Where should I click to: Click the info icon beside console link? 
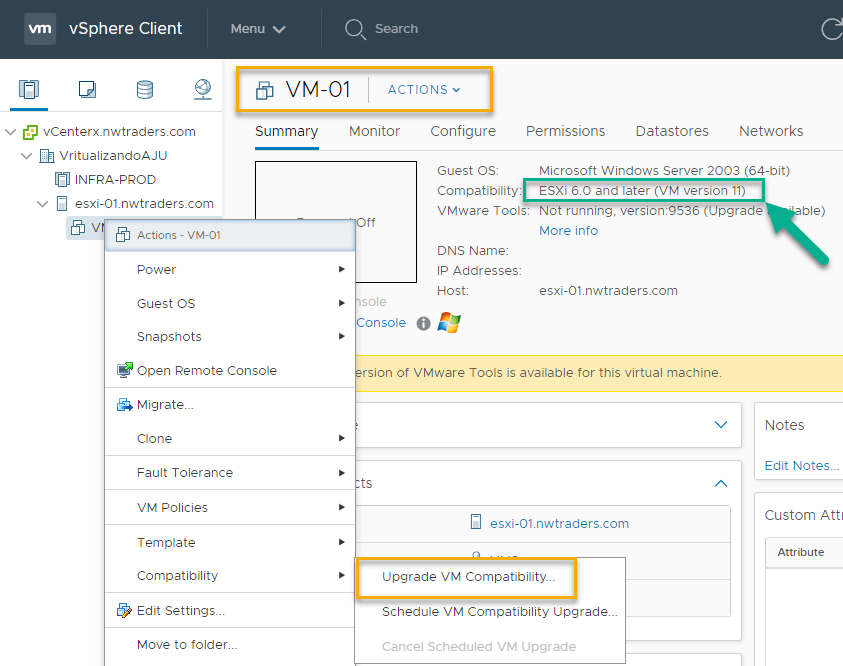pyautogui.click(x=423, y=323)
